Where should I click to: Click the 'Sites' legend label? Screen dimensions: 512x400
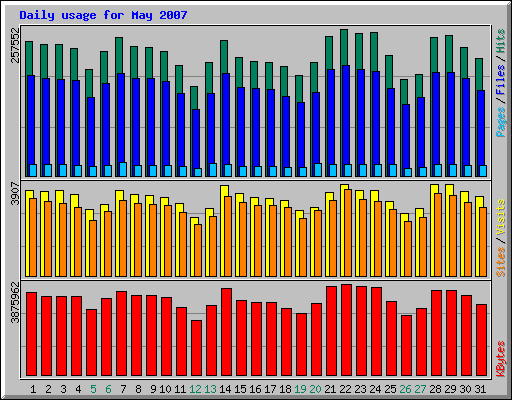click(501, 262)
